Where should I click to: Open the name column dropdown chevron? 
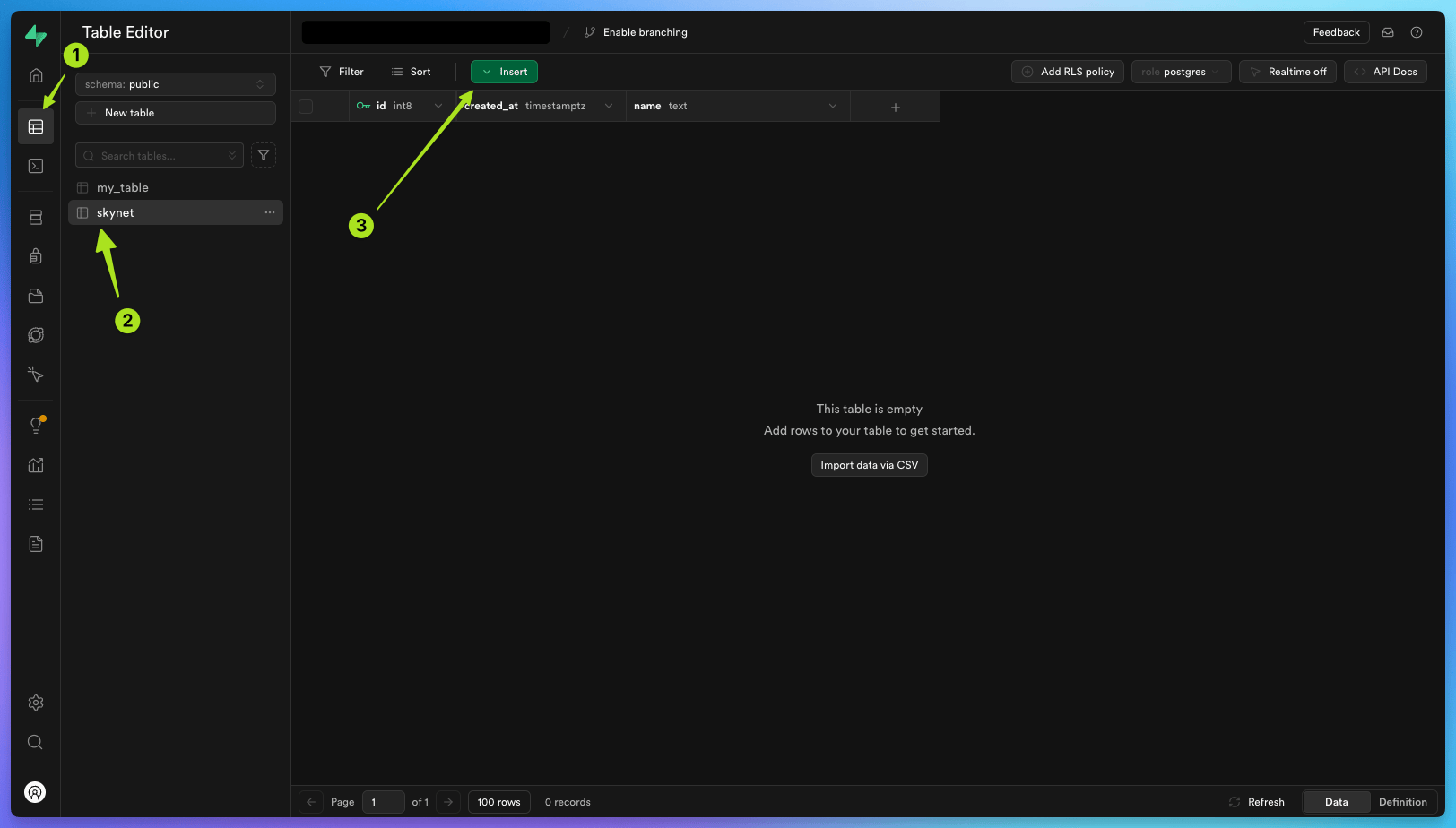point(833,106)
